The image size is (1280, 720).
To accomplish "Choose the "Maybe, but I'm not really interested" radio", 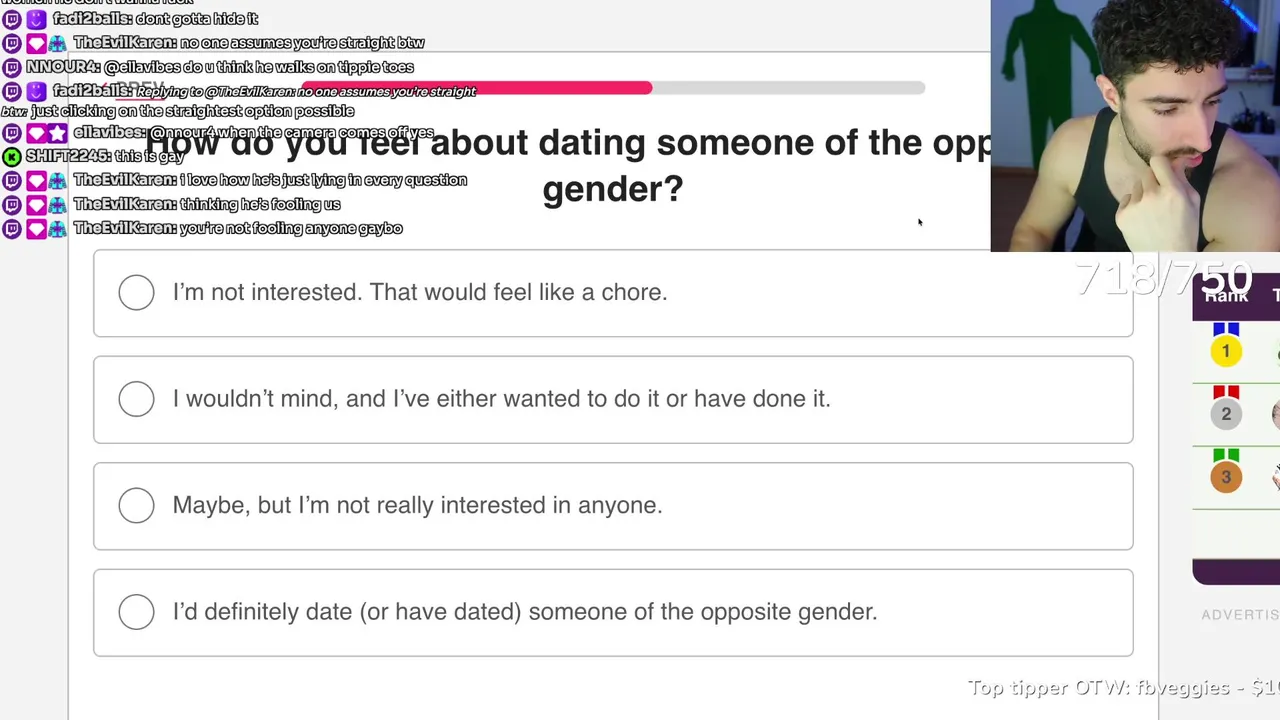I will click(136, 506).
